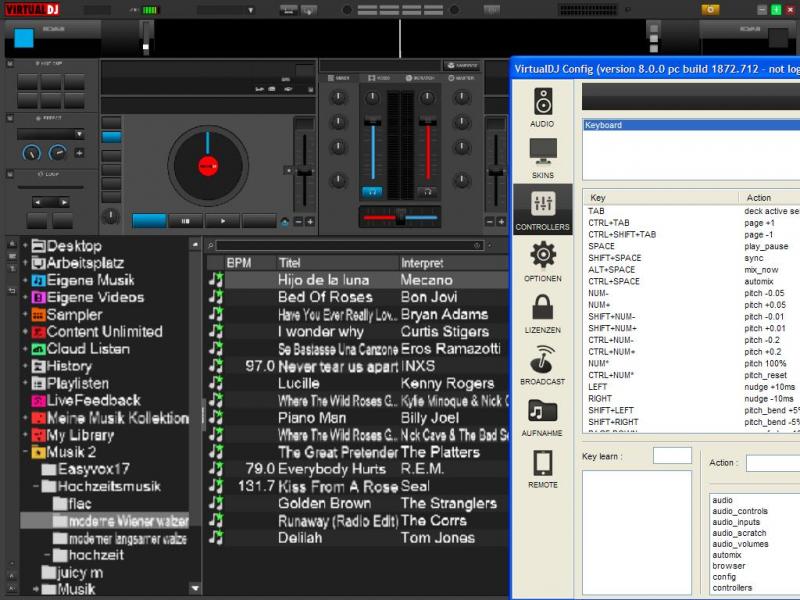Click the crossfader slider

pos(399,217)
